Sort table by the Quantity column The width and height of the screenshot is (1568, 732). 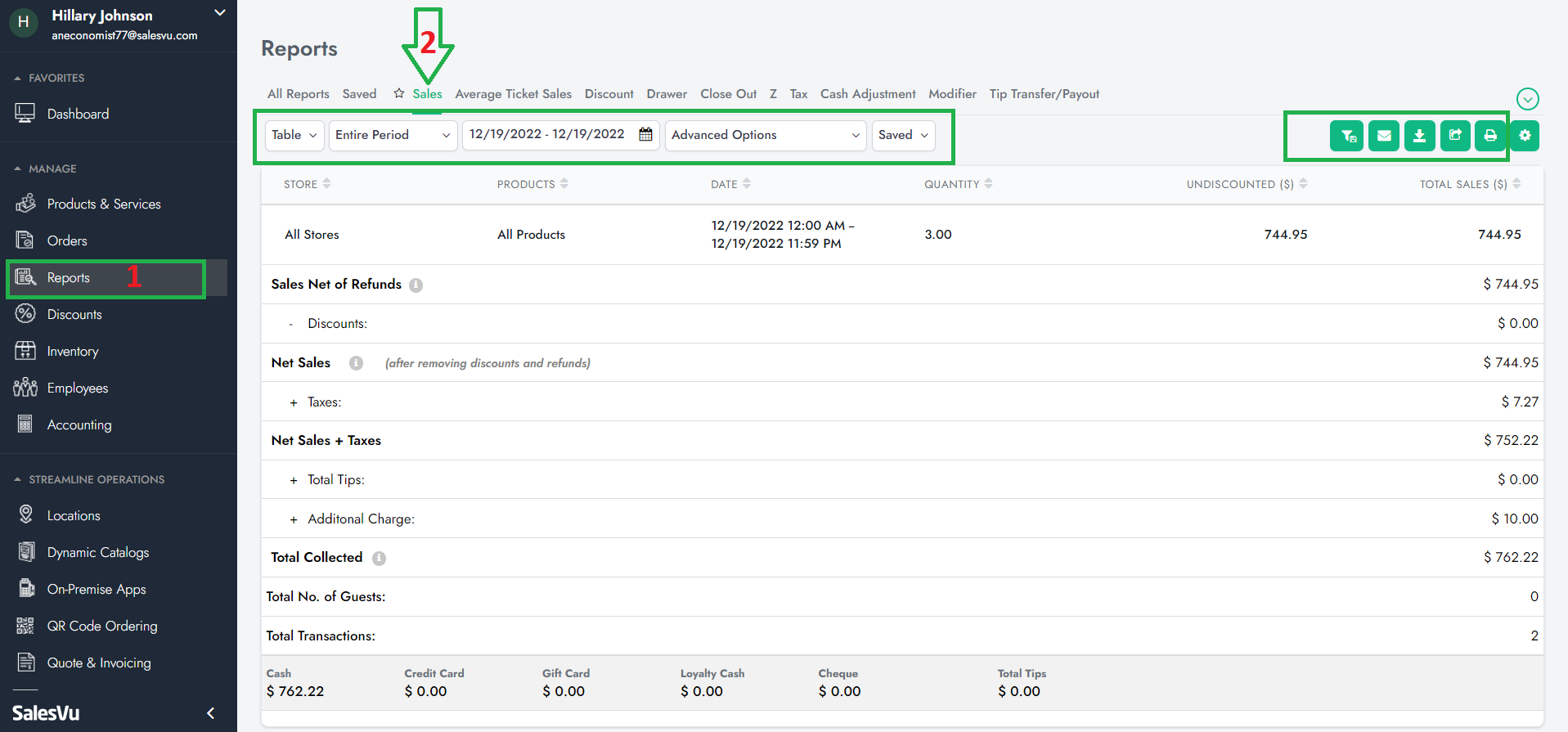(x=958, y=184)
